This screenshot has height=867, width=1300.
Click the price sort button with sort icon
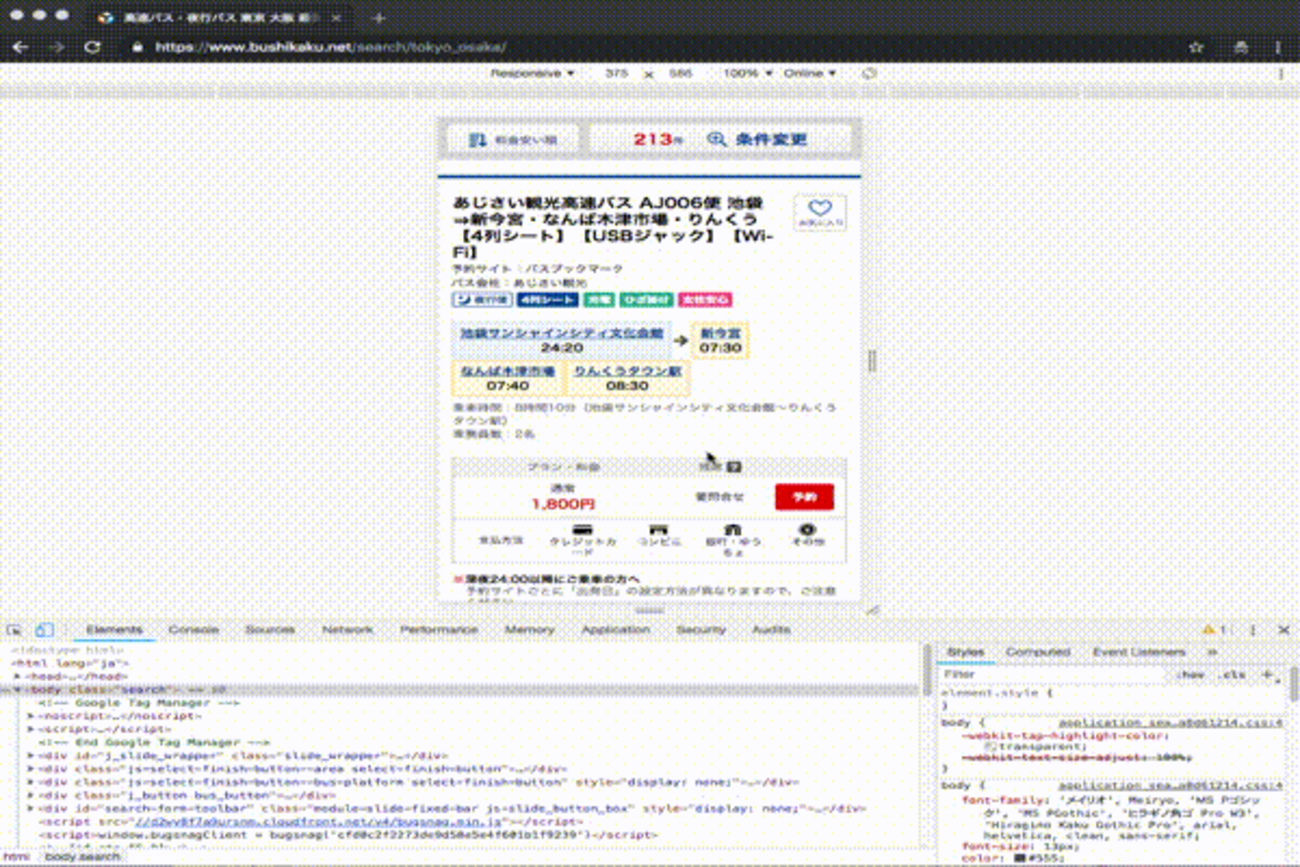coord(512,140)
